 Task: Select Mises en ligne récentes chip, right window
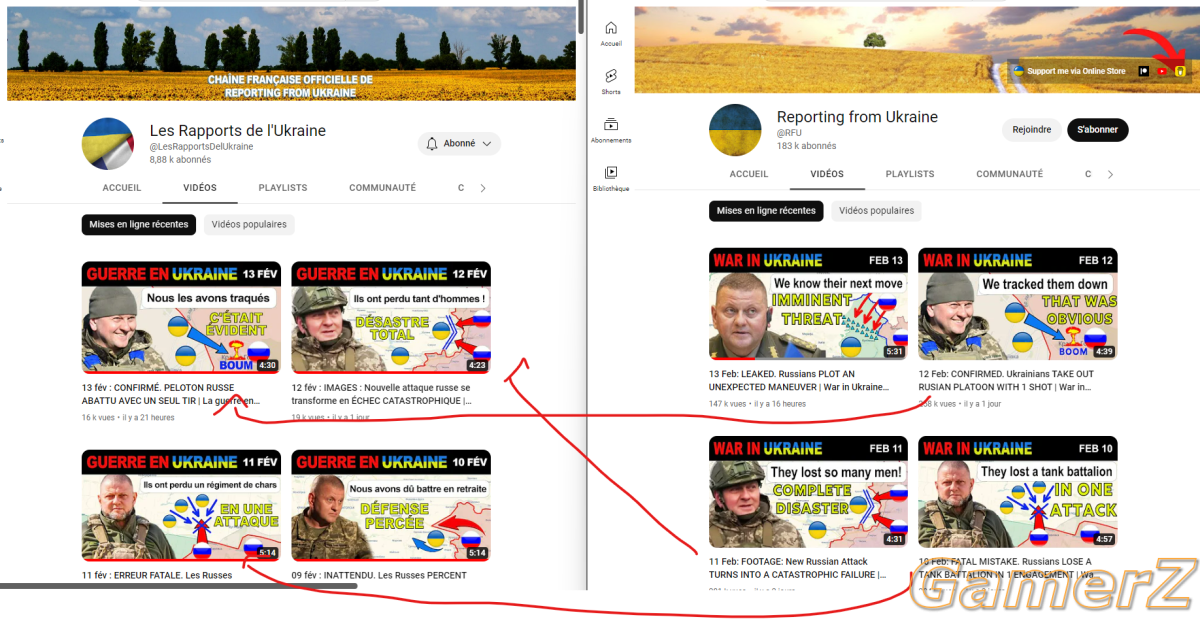pyautogui.click(x=766, y=211)
